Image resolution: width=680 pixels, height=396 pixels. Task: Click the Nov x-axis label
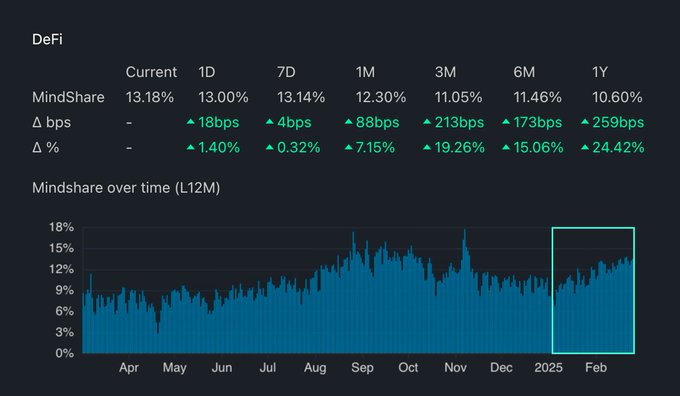point(455,368)
